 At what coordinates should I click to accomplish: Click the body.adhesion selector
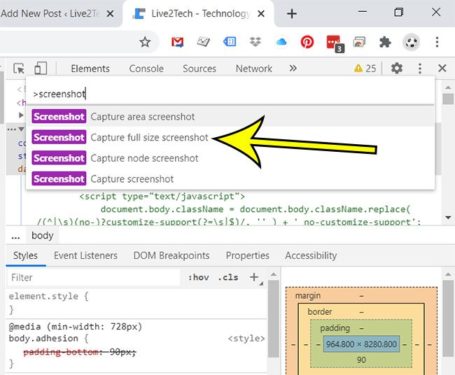44,339
